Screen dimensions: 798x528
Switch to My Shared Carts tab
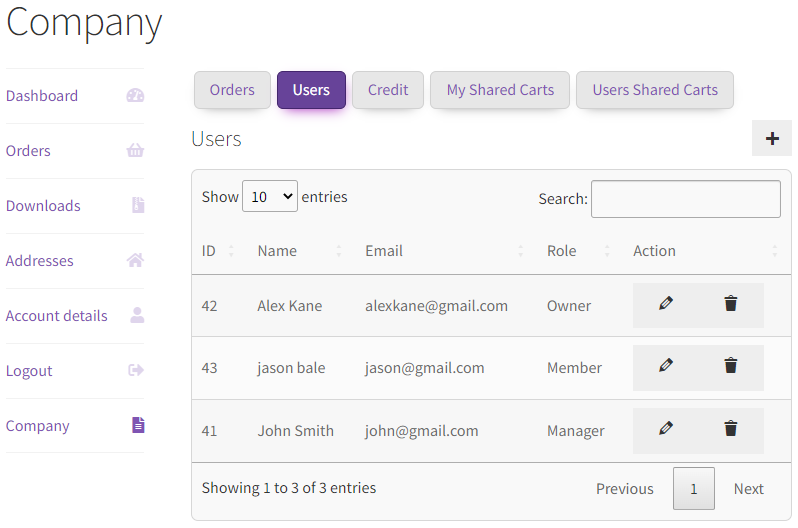click(x=500, y=90)
